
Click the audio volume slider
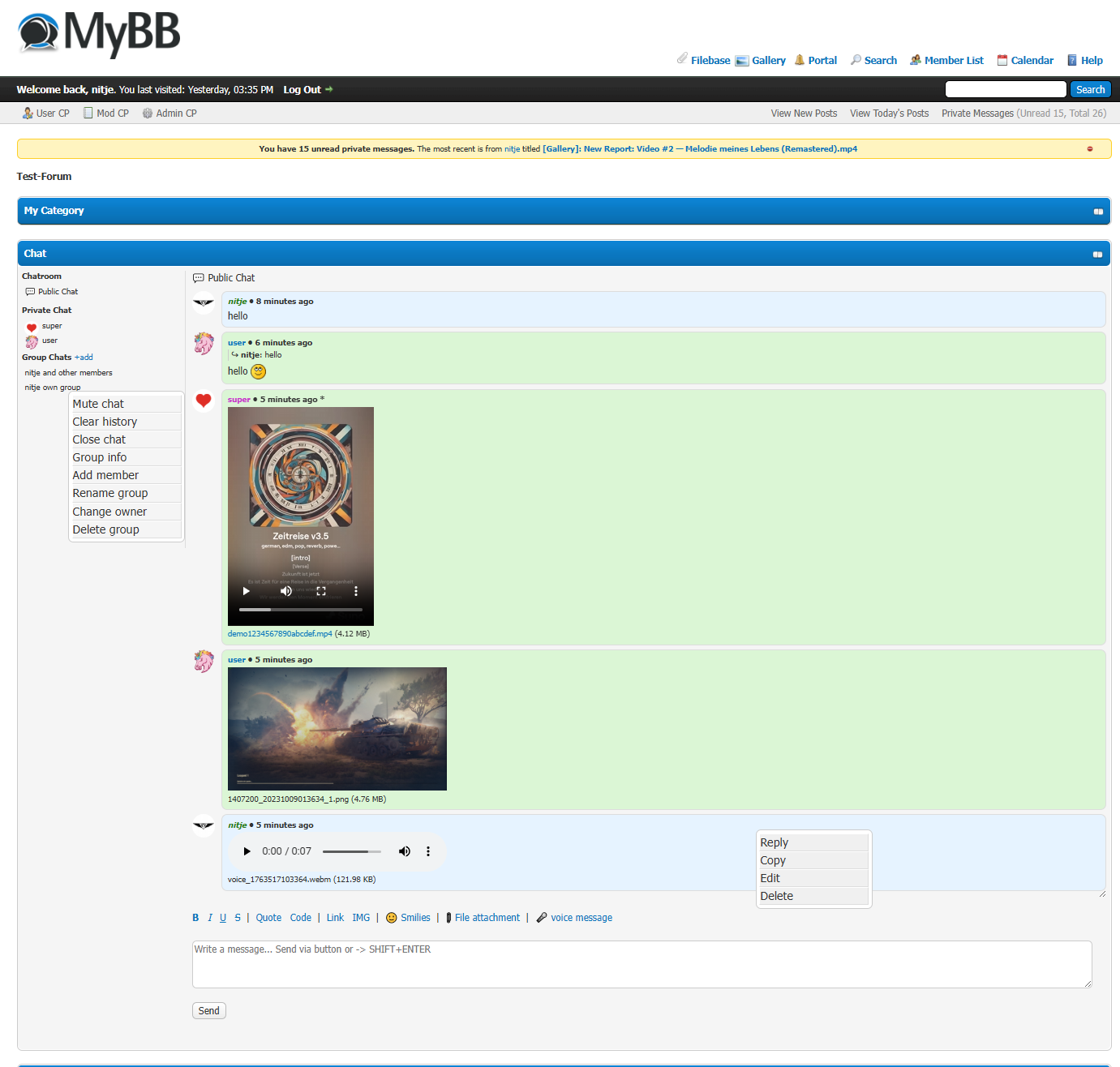click(x=351, y=851)
